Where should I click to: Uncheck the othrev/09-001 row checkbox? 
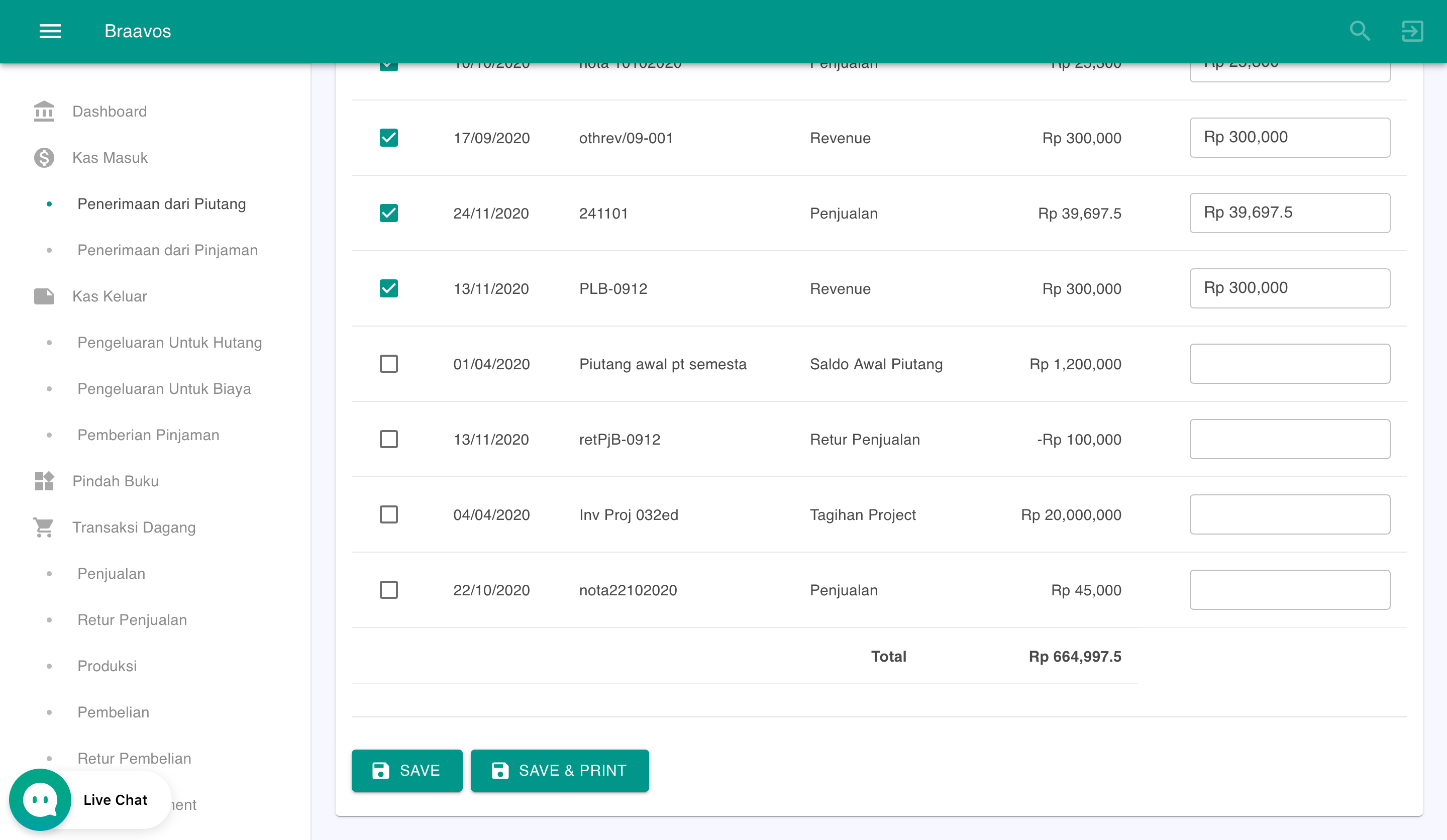tap(389, 138)
